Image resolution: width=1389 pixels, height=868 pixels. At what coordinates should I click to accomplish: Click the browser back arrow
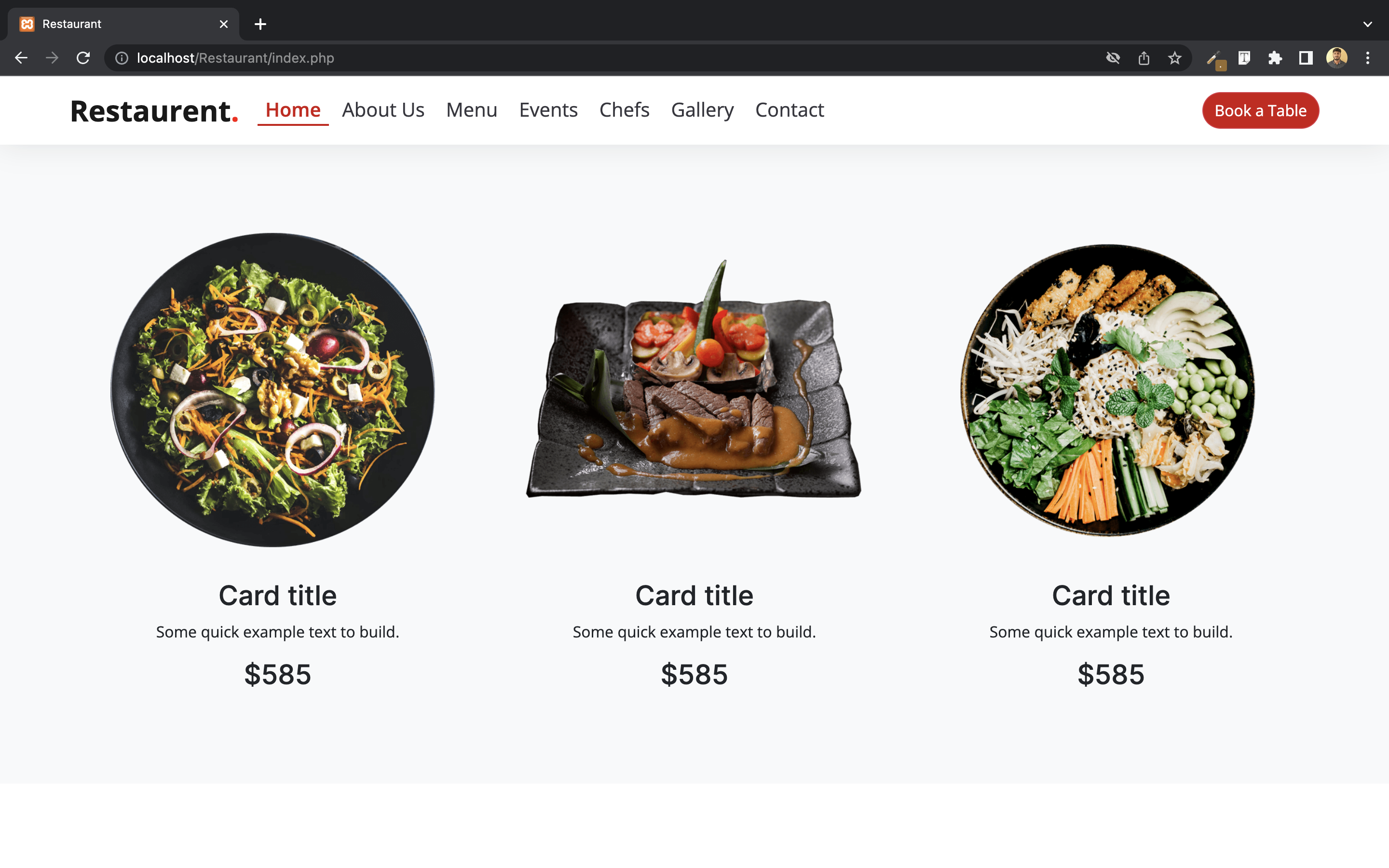[x=21, y=58]
